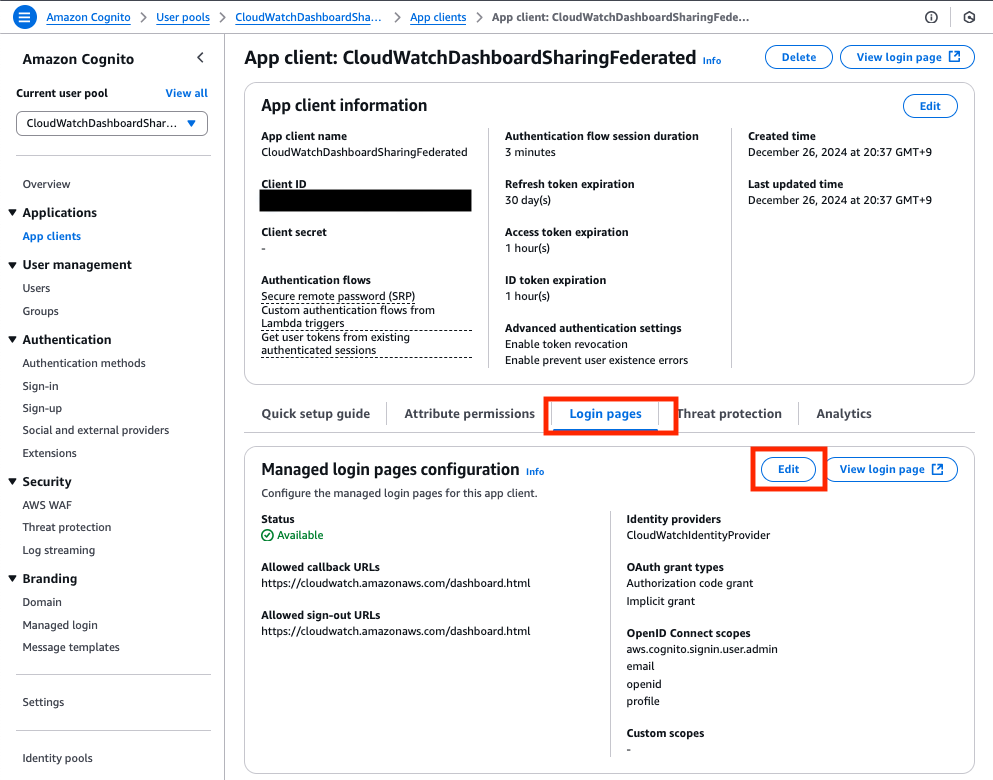The width and height of the screenshot is (993, 780).
Task: Click View login page button in page header
Action: click(907, 57)
